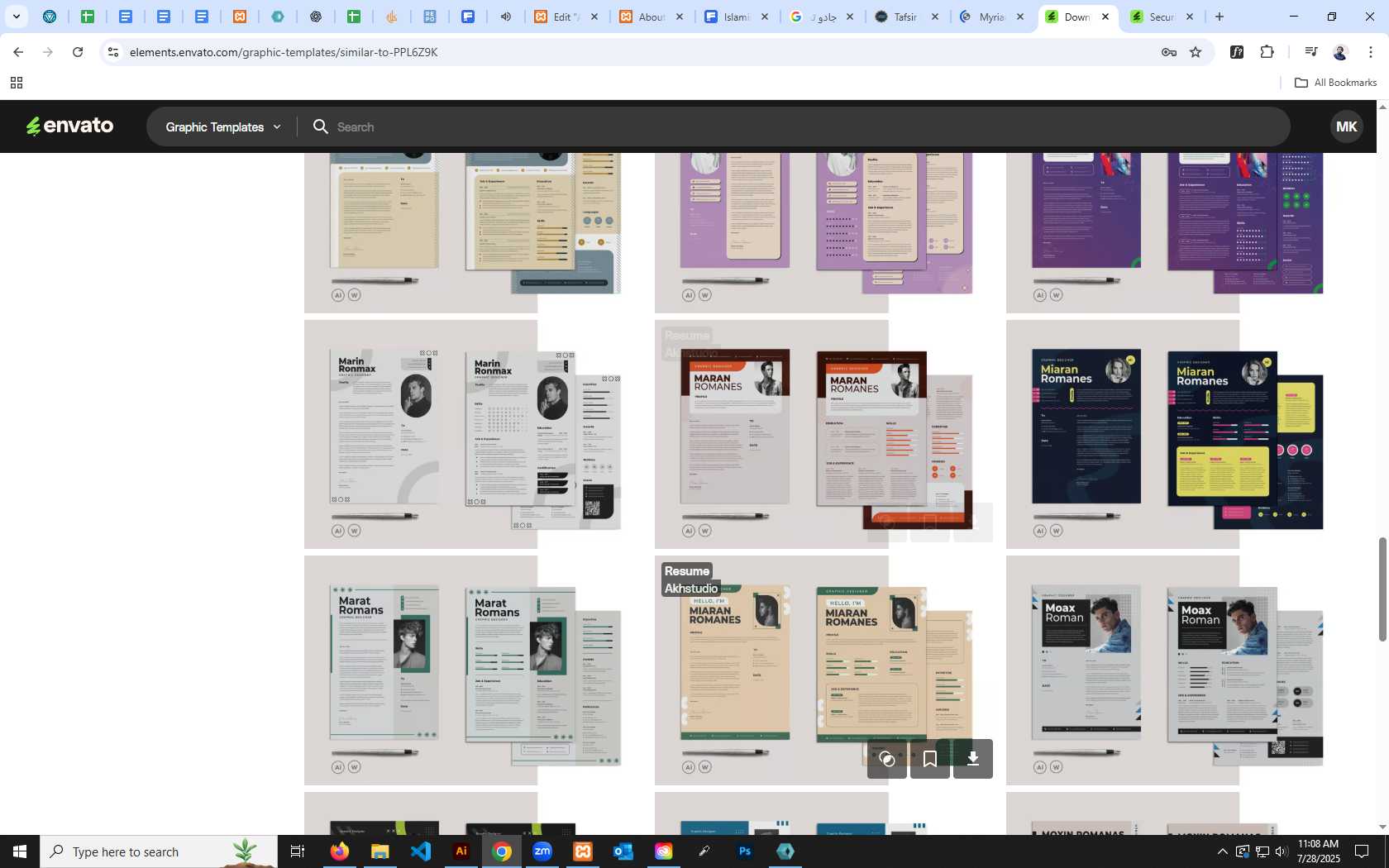
Task: Go back to previous page
Action: 18,52
